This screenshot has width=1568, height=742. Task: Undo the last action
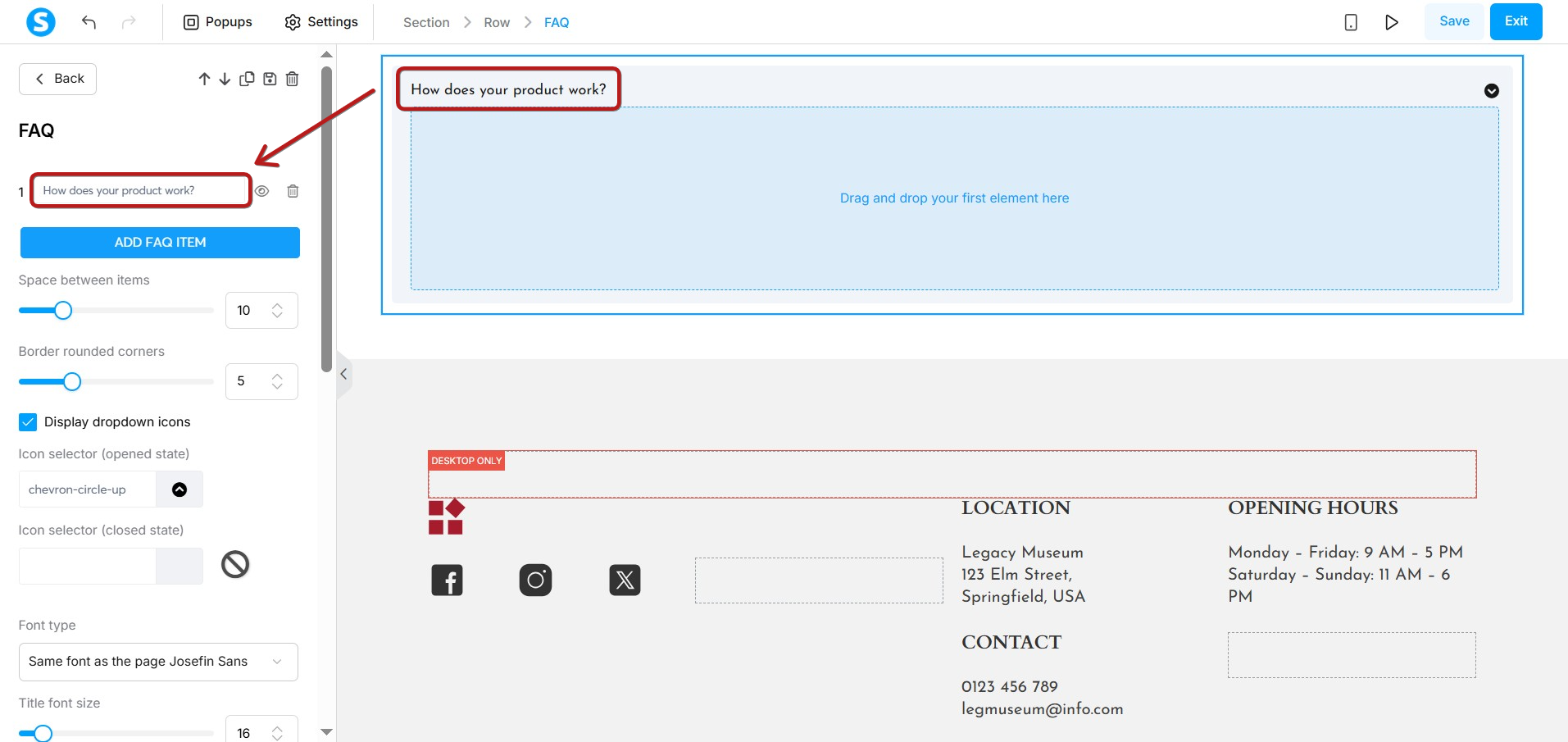(x=89, y=22)
